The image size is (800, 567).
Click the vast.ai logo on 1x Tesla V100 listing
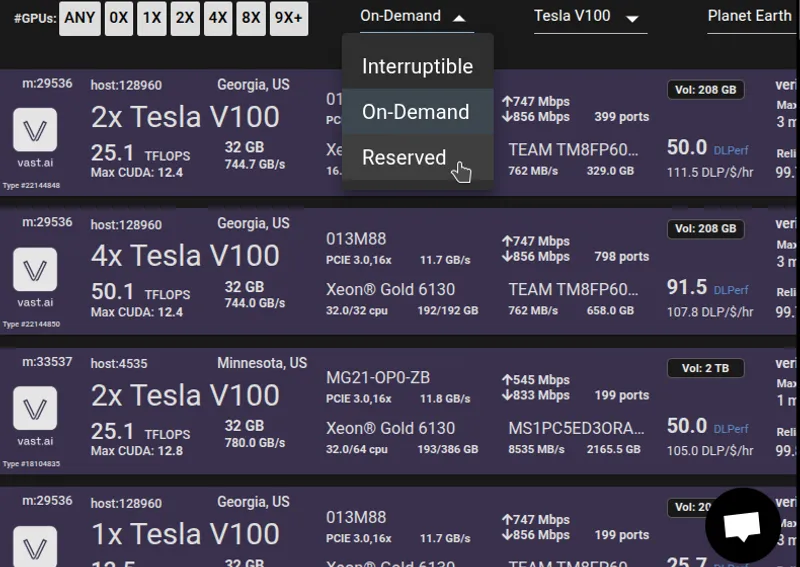click(35, 547)
